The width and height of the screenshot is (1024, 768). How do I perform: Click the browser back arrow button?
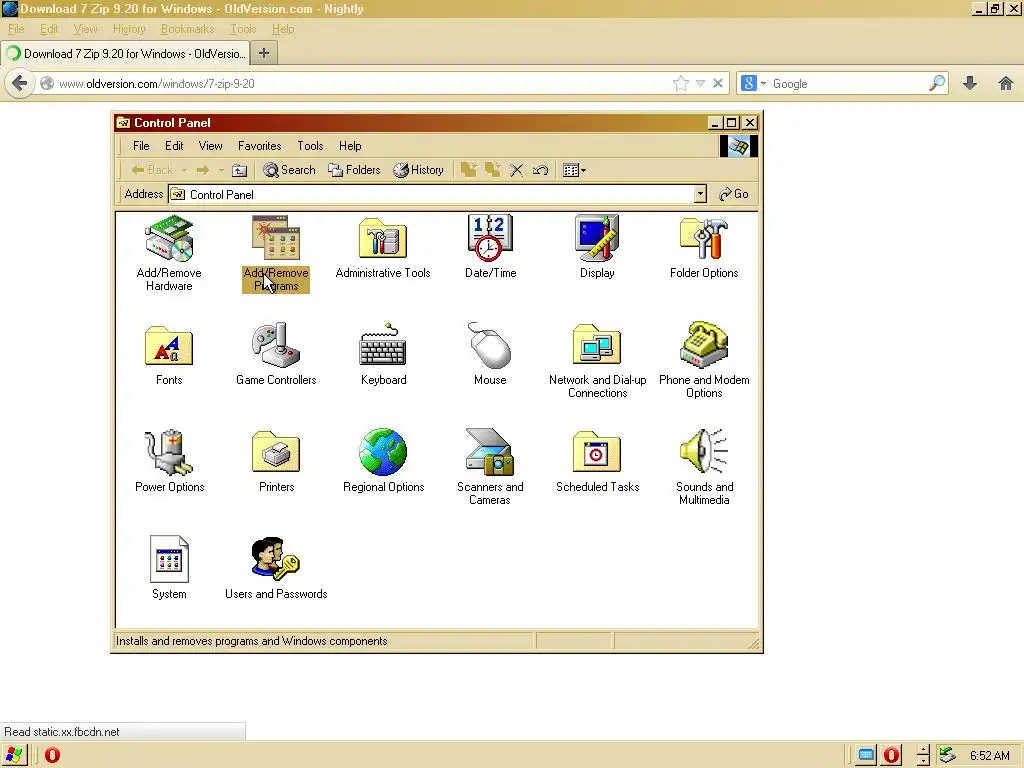click(20, 84)
